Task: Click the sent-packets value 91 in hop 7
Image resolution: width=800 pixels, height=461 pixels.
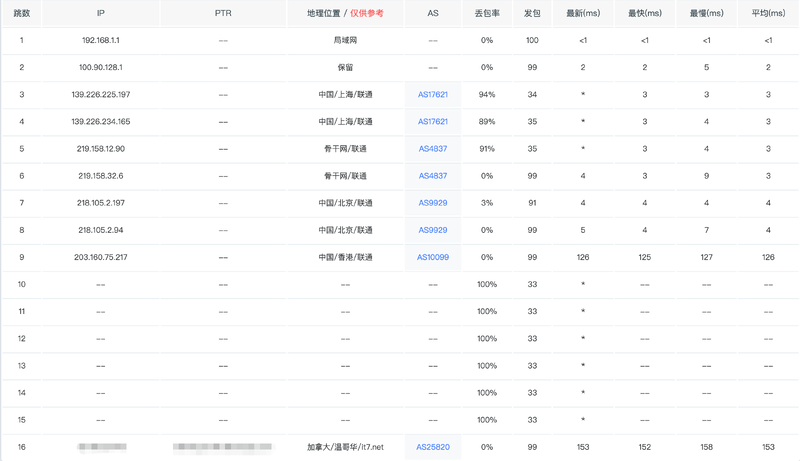Action: (x=532, y=202)
